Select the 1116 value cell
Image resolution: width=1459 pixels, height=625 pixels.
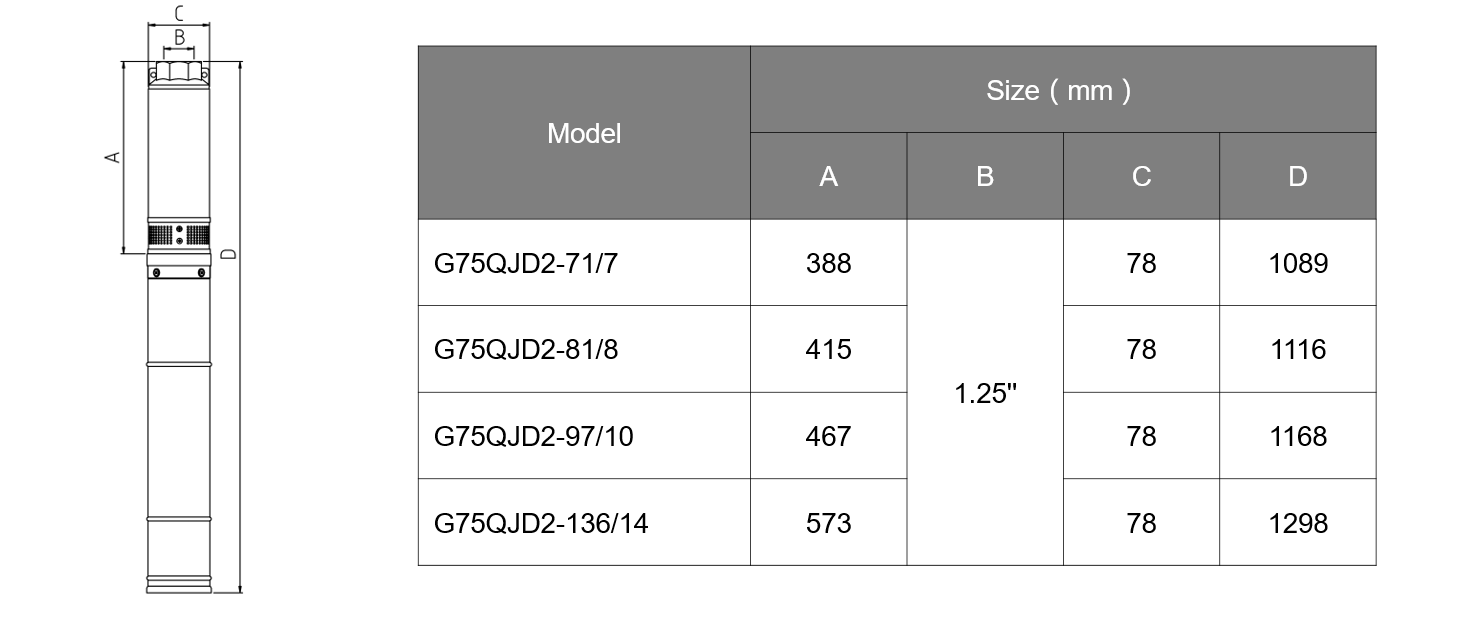[1298, 349]
